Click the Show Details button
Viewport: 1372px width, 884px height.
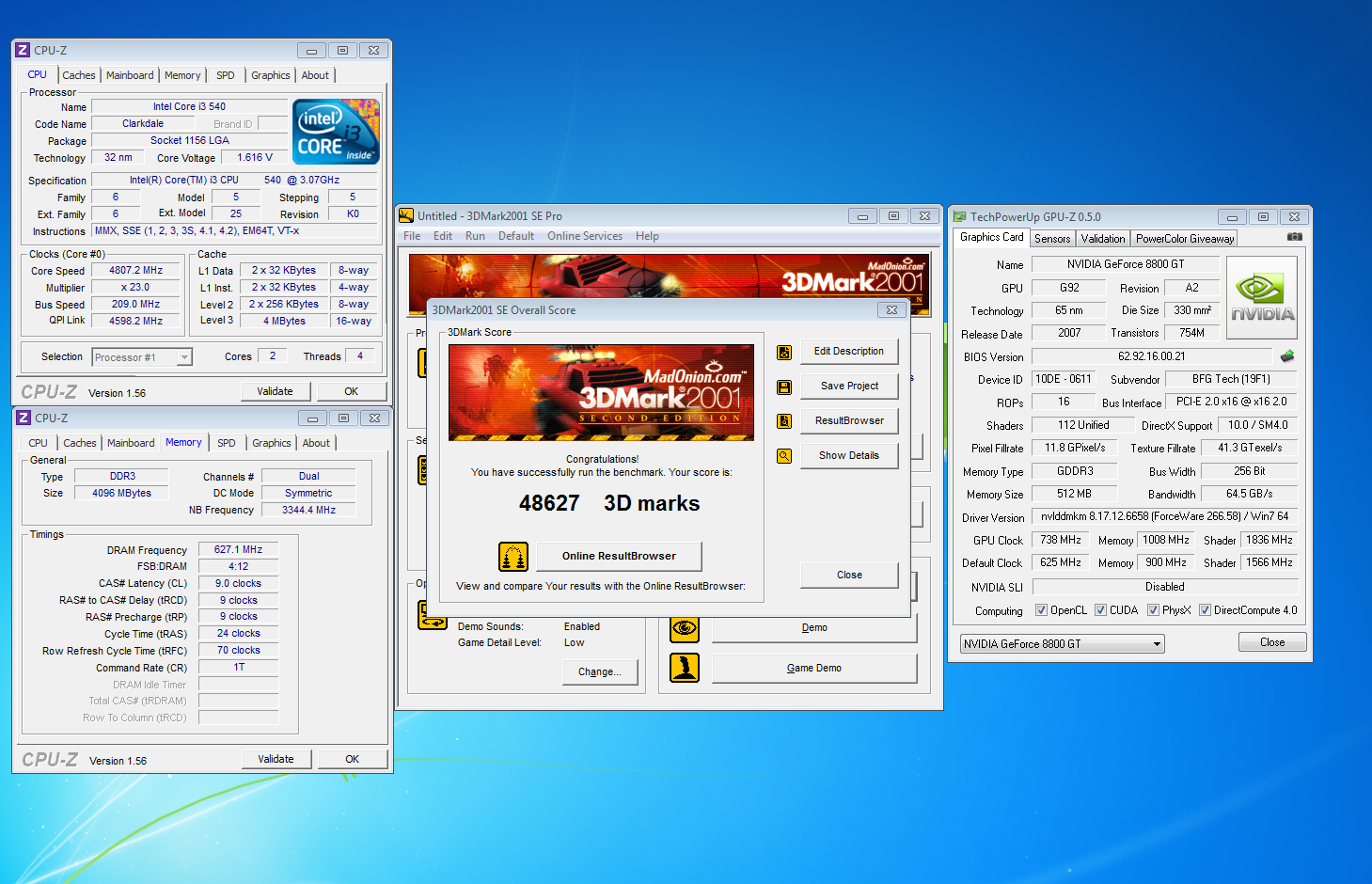click(x=849, y=455)
